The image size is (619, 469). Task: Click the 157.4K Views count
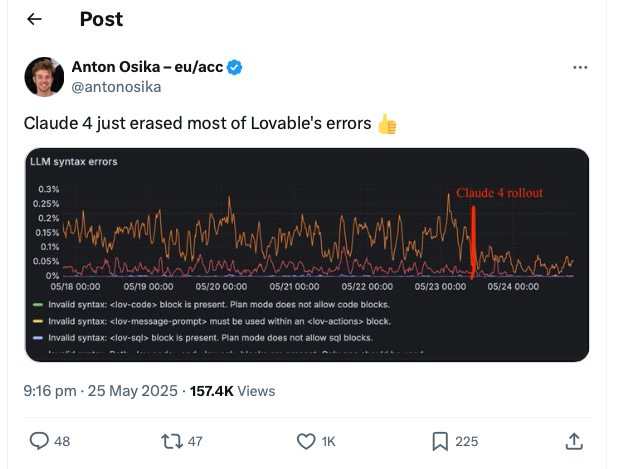(232, 390)
